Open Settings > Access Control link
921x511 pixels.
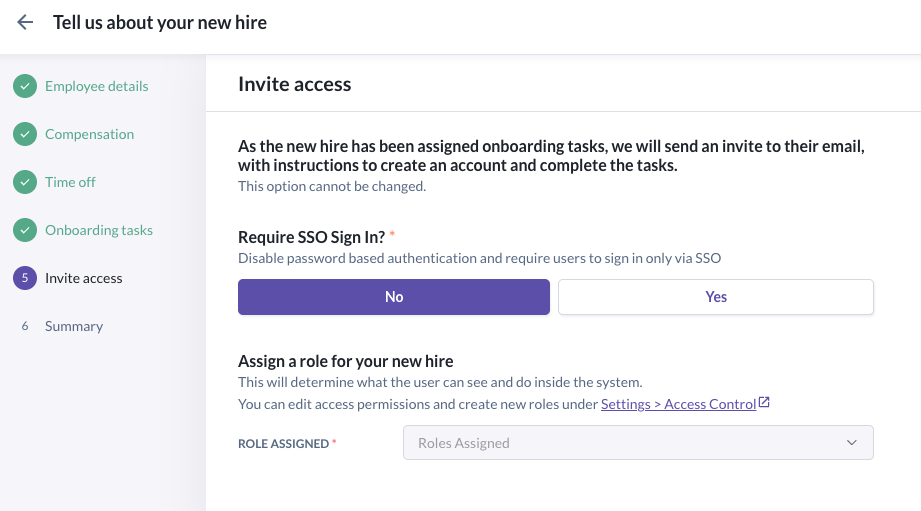678,404
